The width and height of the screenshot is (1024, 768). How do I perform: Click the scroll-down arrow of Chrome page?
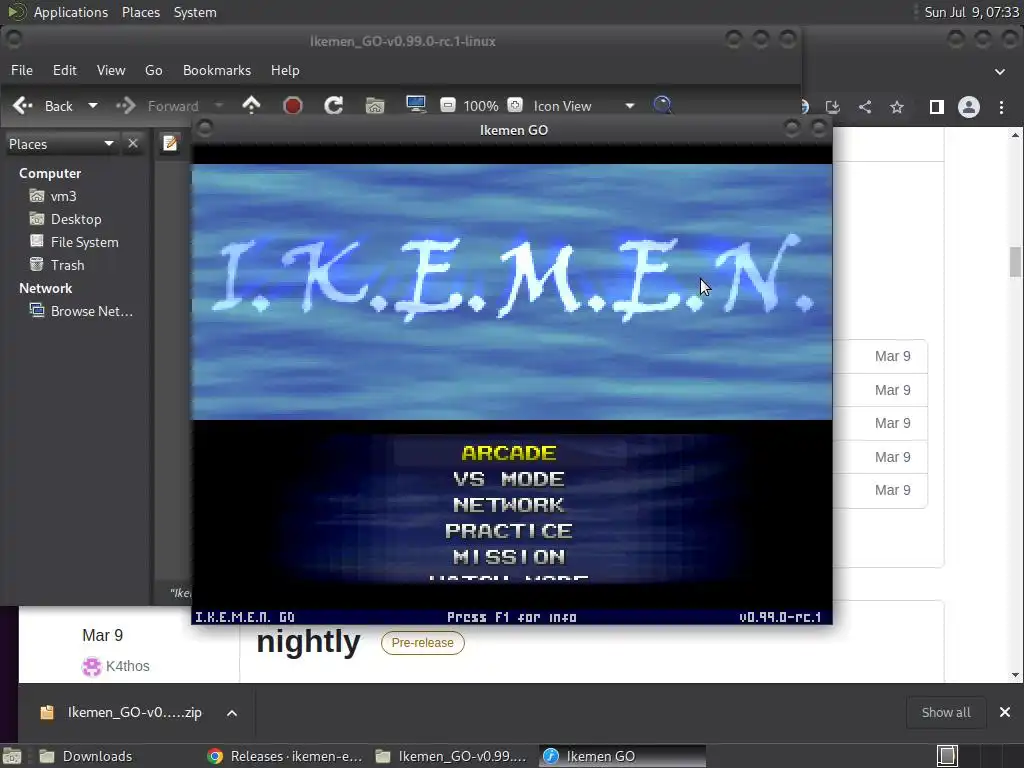tap(1015, 675)
